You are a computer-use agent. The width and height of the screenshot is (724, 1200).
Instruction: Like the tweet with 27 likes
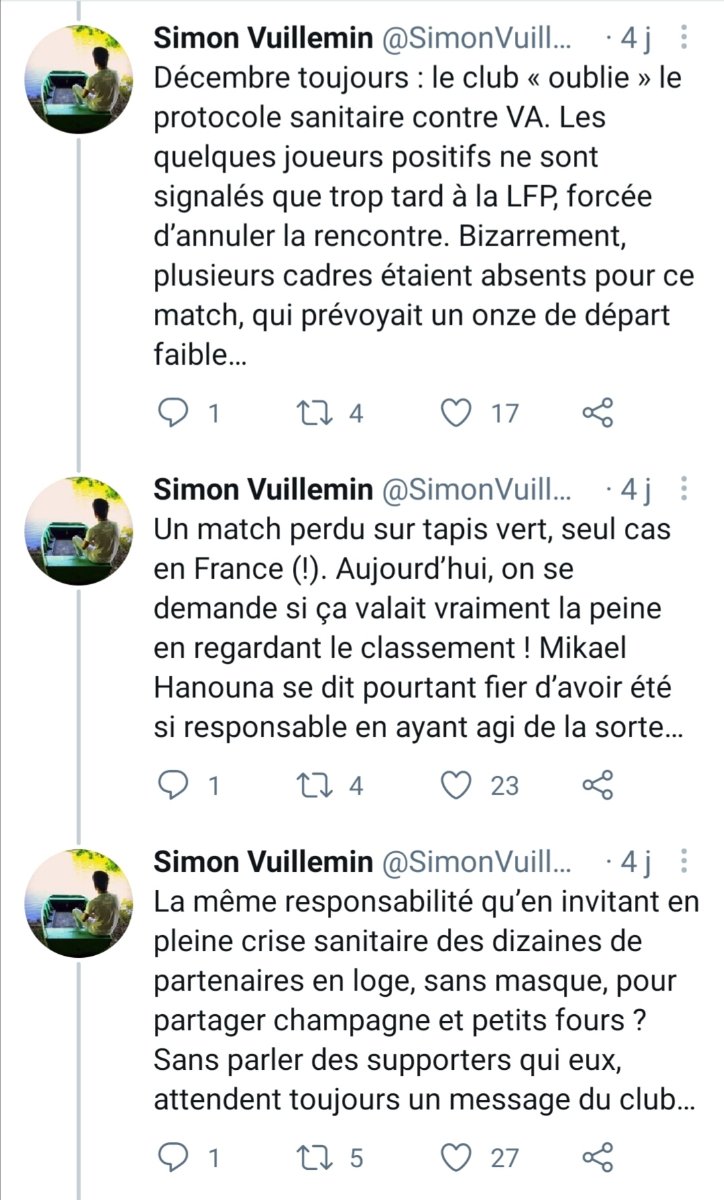(x=458, y=1157)
